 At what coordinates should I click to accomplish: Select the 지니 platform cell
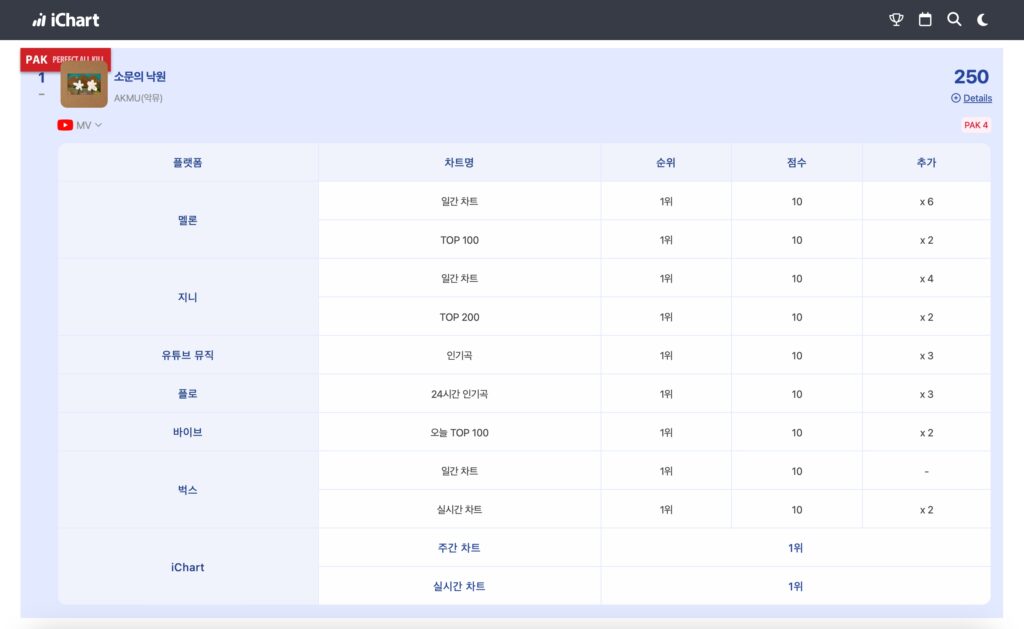pos(187,297)
